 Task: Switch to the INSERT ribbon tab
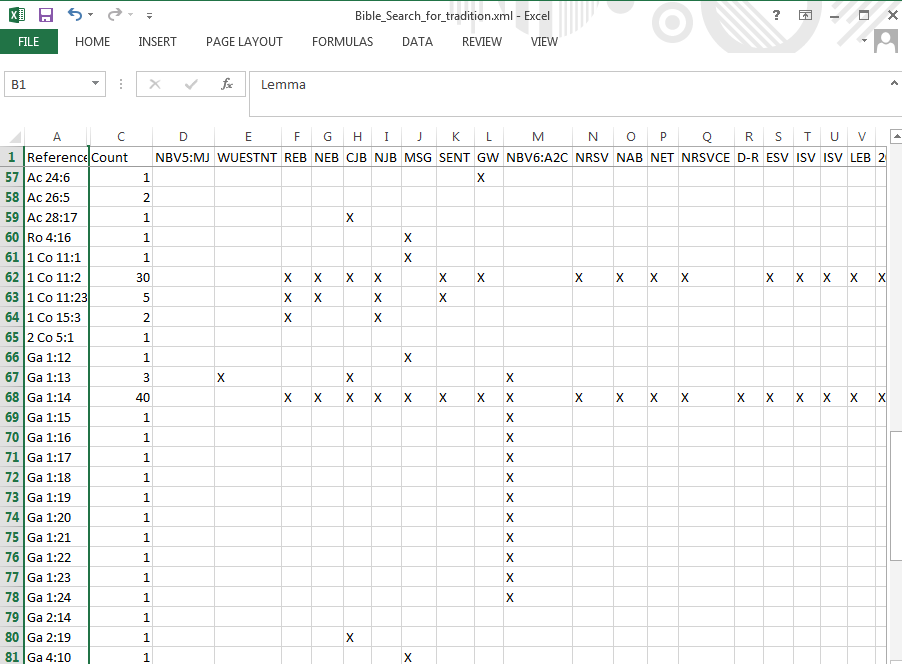(157, 41)
